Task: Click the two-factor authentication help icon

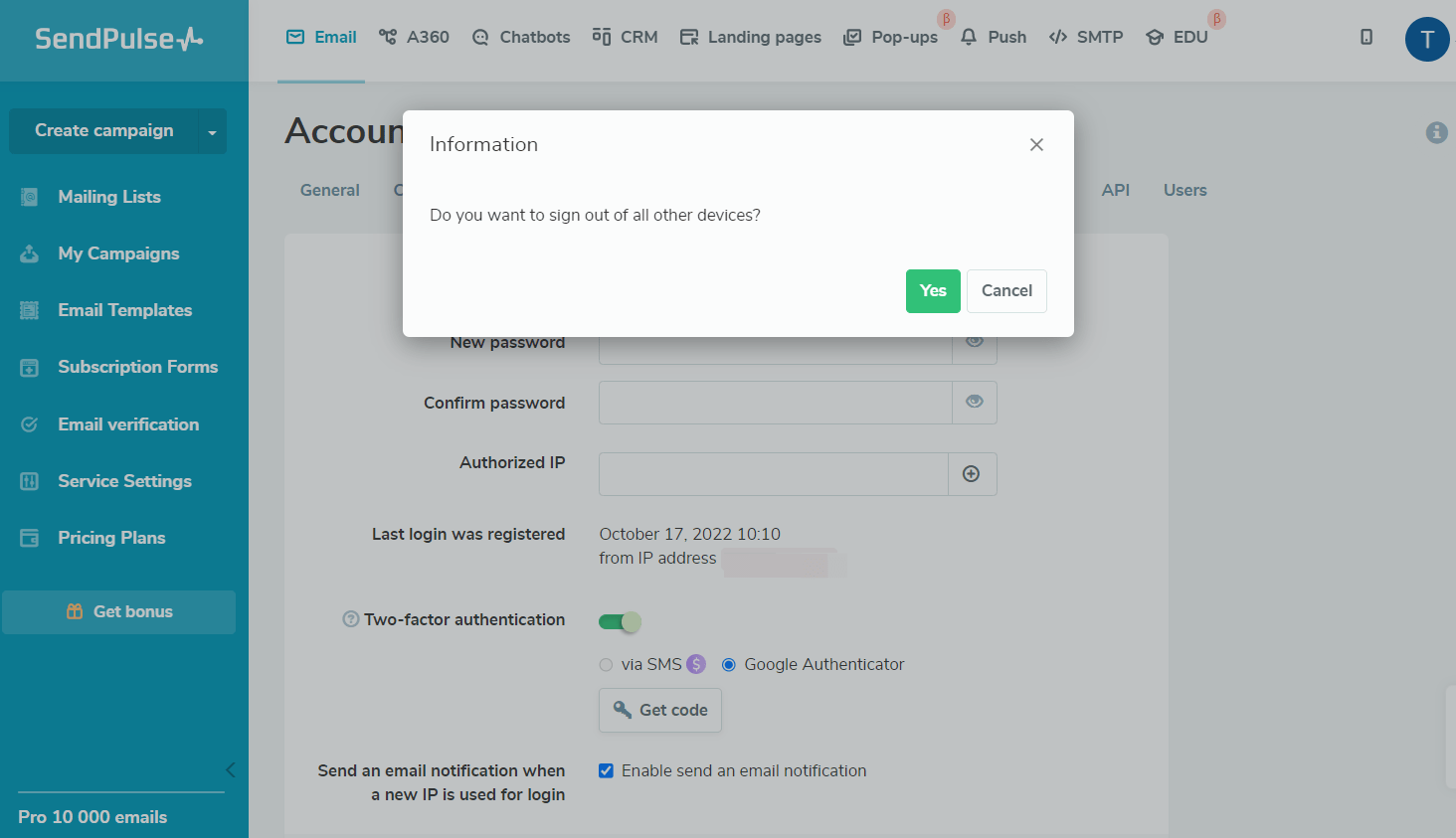Action: 350,619
